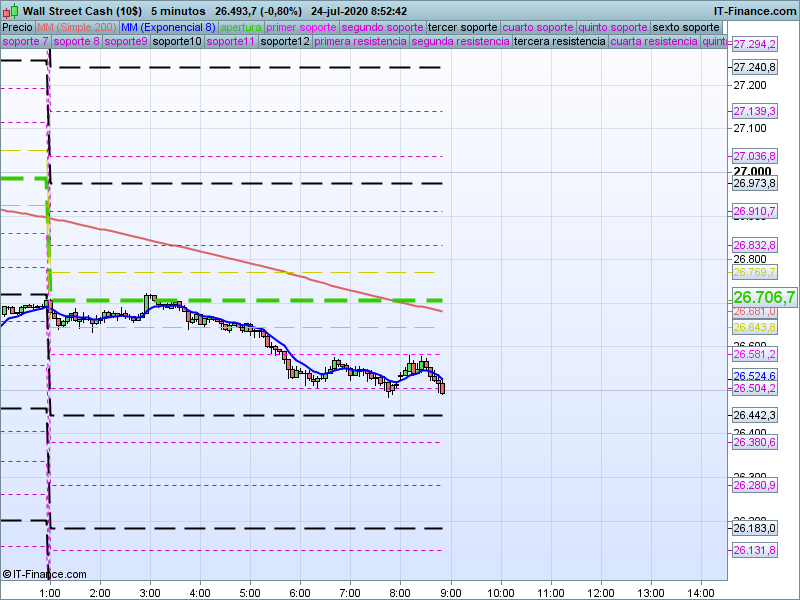Select the Precio legend label
Image resolution: width=800 pixels, height=600 pixels.
click(x=17, y=27)
